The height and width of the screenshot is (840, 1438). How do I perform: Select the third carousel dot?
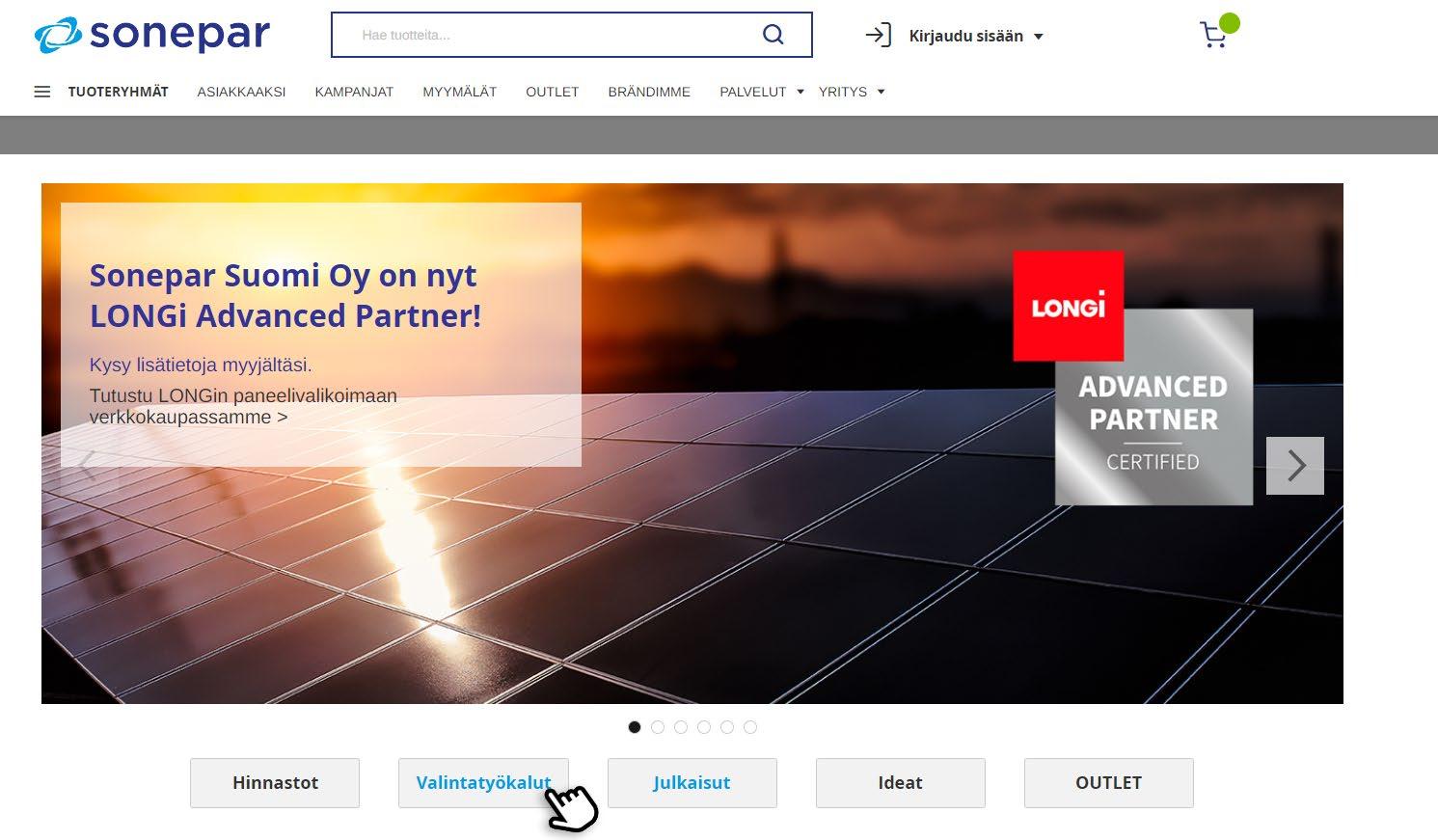click(x=681, y=727)
